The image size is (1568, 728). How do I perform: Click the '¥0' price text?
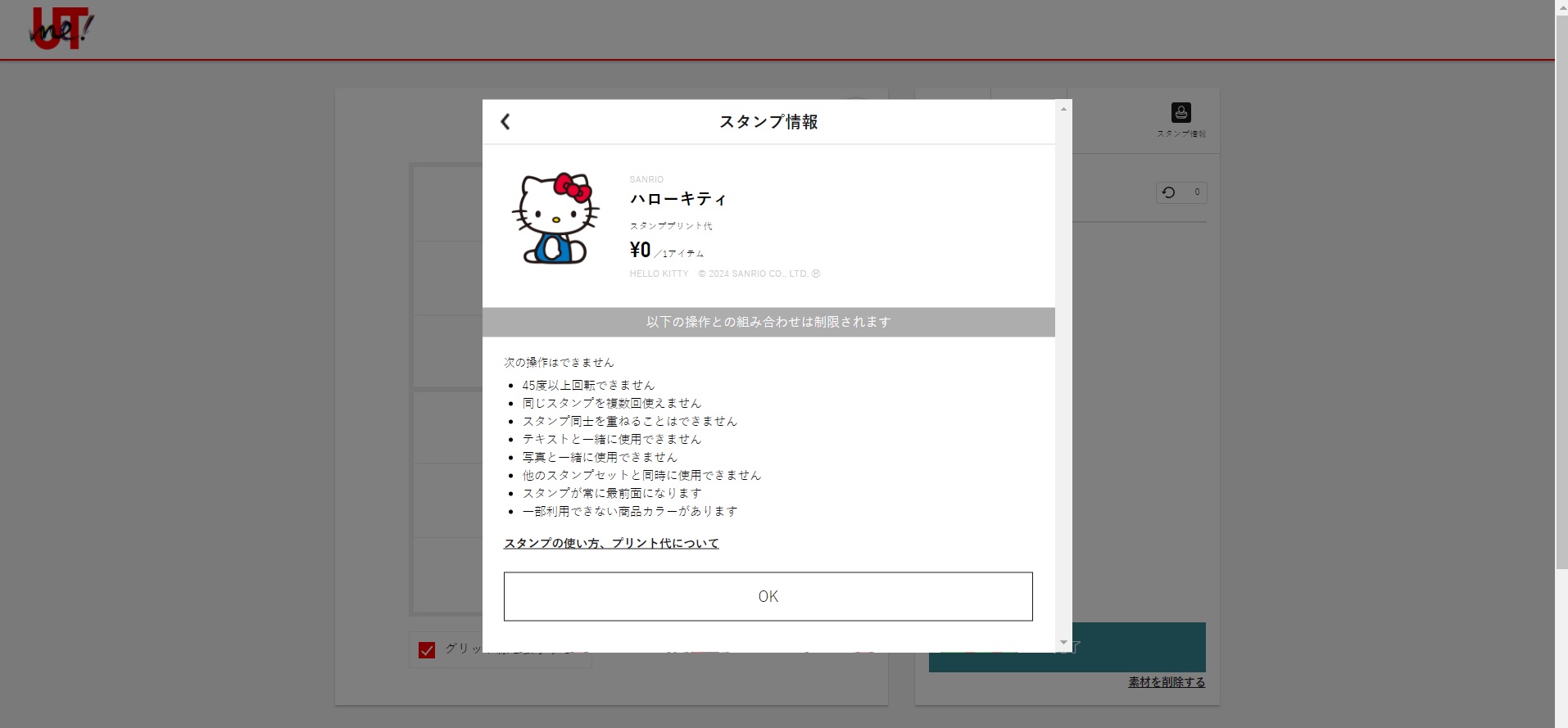click(641, 250)
